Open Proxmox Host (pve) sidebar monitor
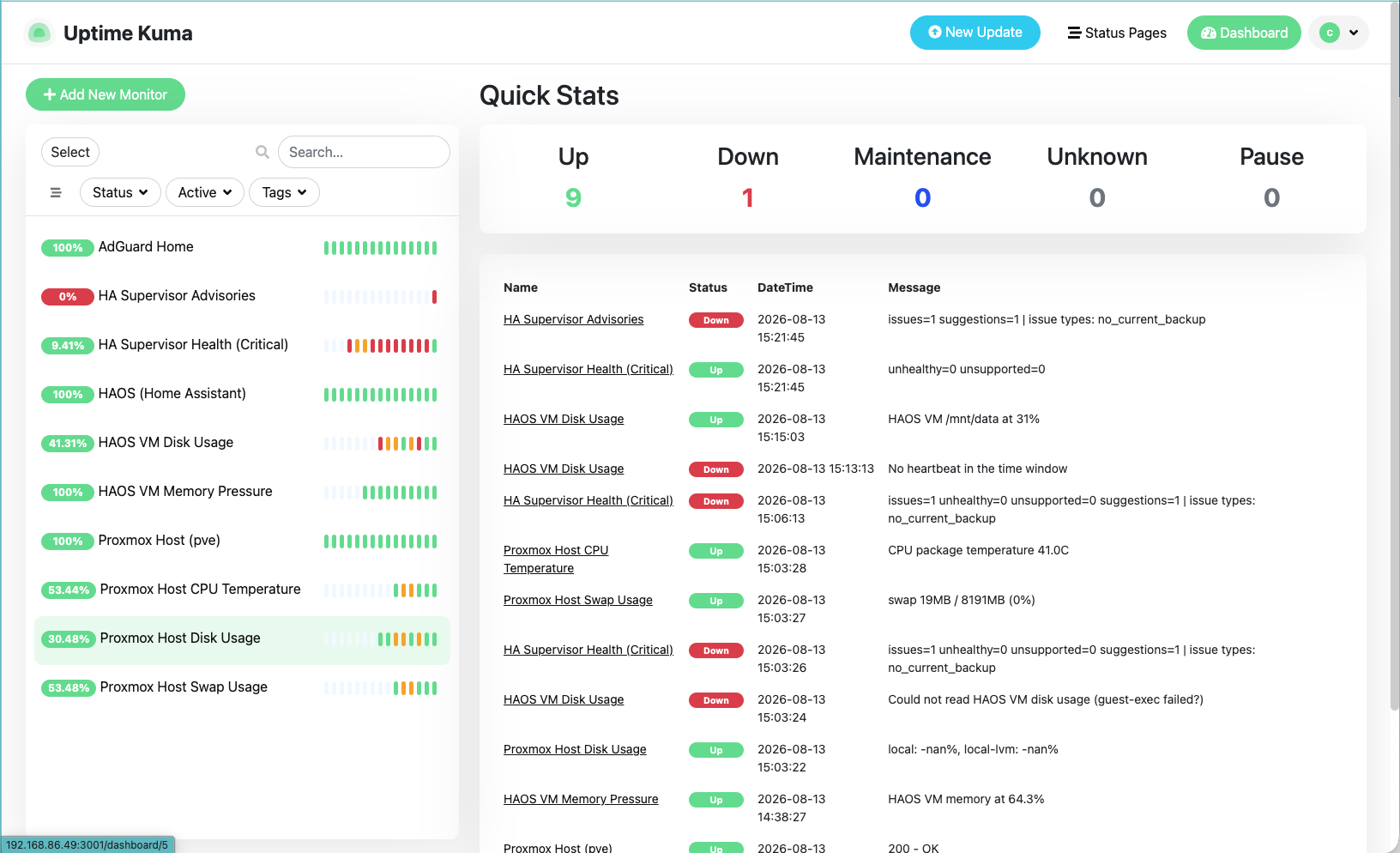Screen dimensions: 1400x853 242,541
